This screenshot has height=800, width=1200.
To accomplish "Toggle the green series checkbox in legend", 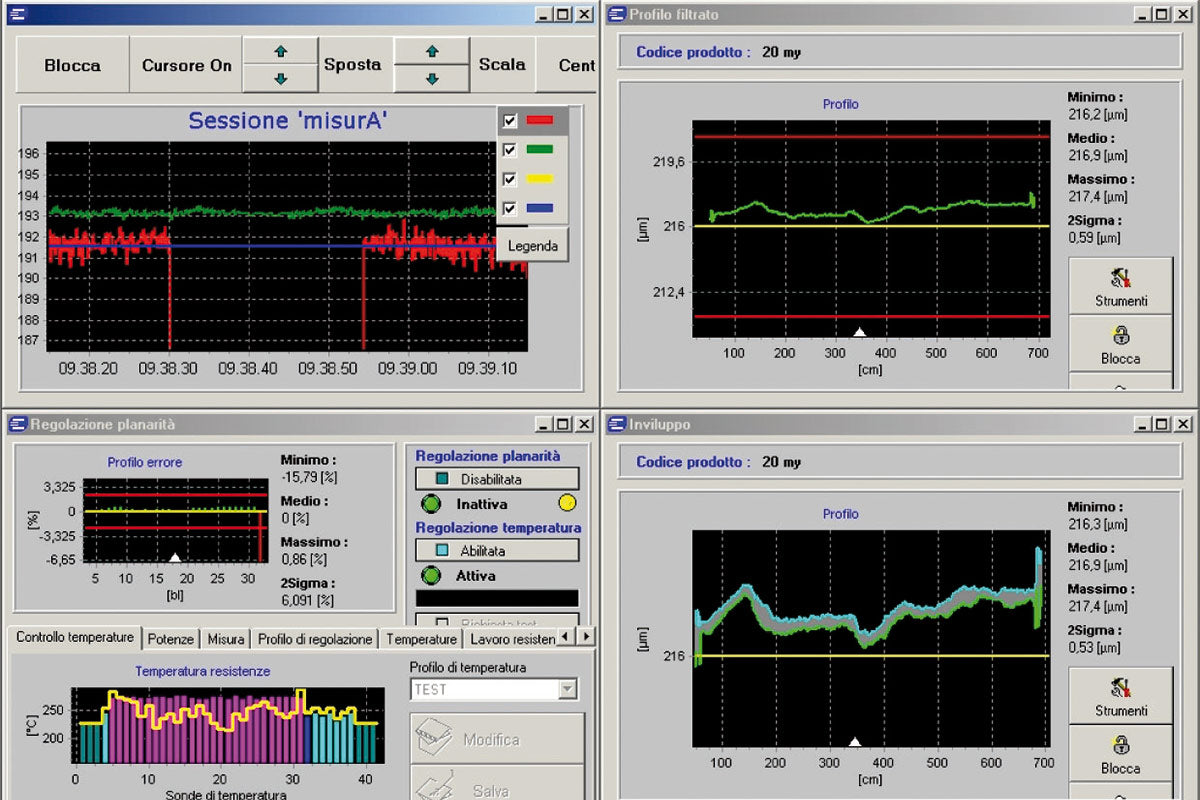I will (510, 150).
